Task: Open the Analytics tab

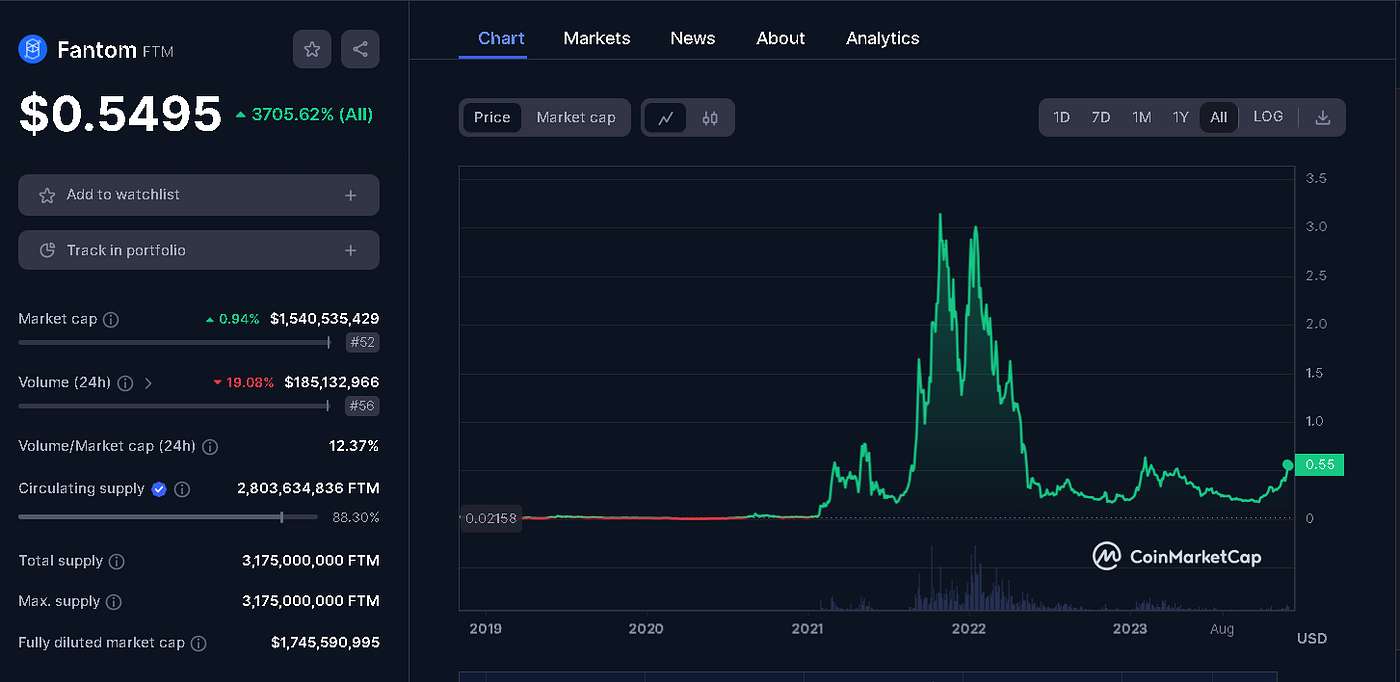Action: coord(883,38)
